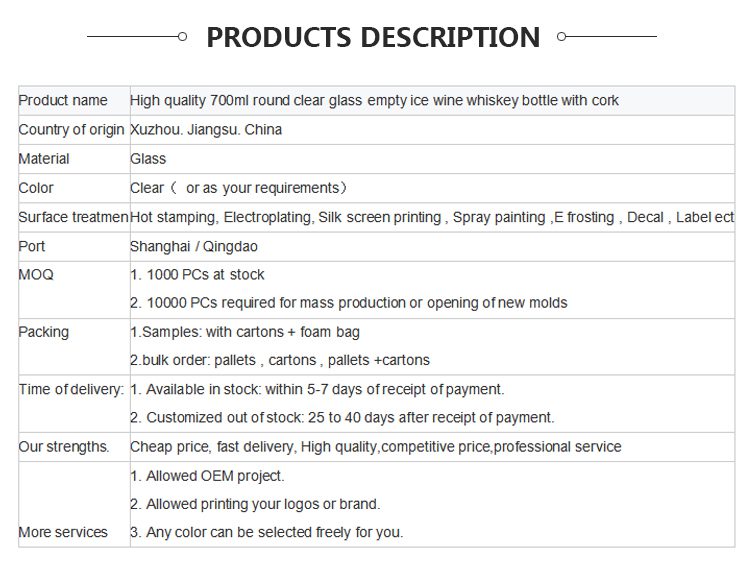750x571 pixels.
Task: Click the MOQ label cell
Action: point(36,274)
